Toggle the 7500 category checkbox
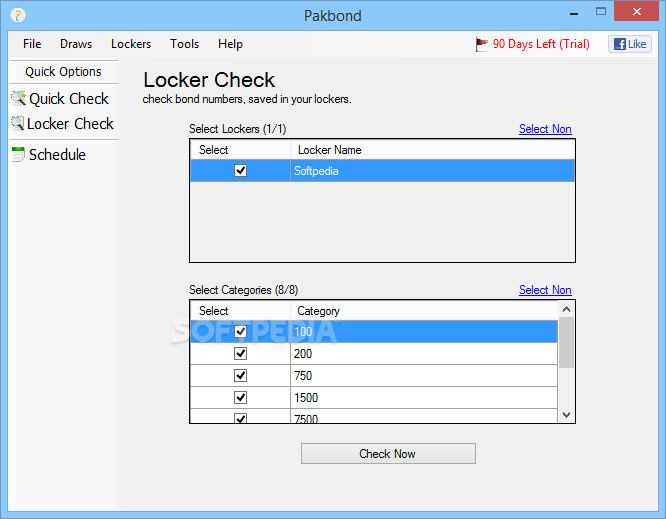 [240, 418]
